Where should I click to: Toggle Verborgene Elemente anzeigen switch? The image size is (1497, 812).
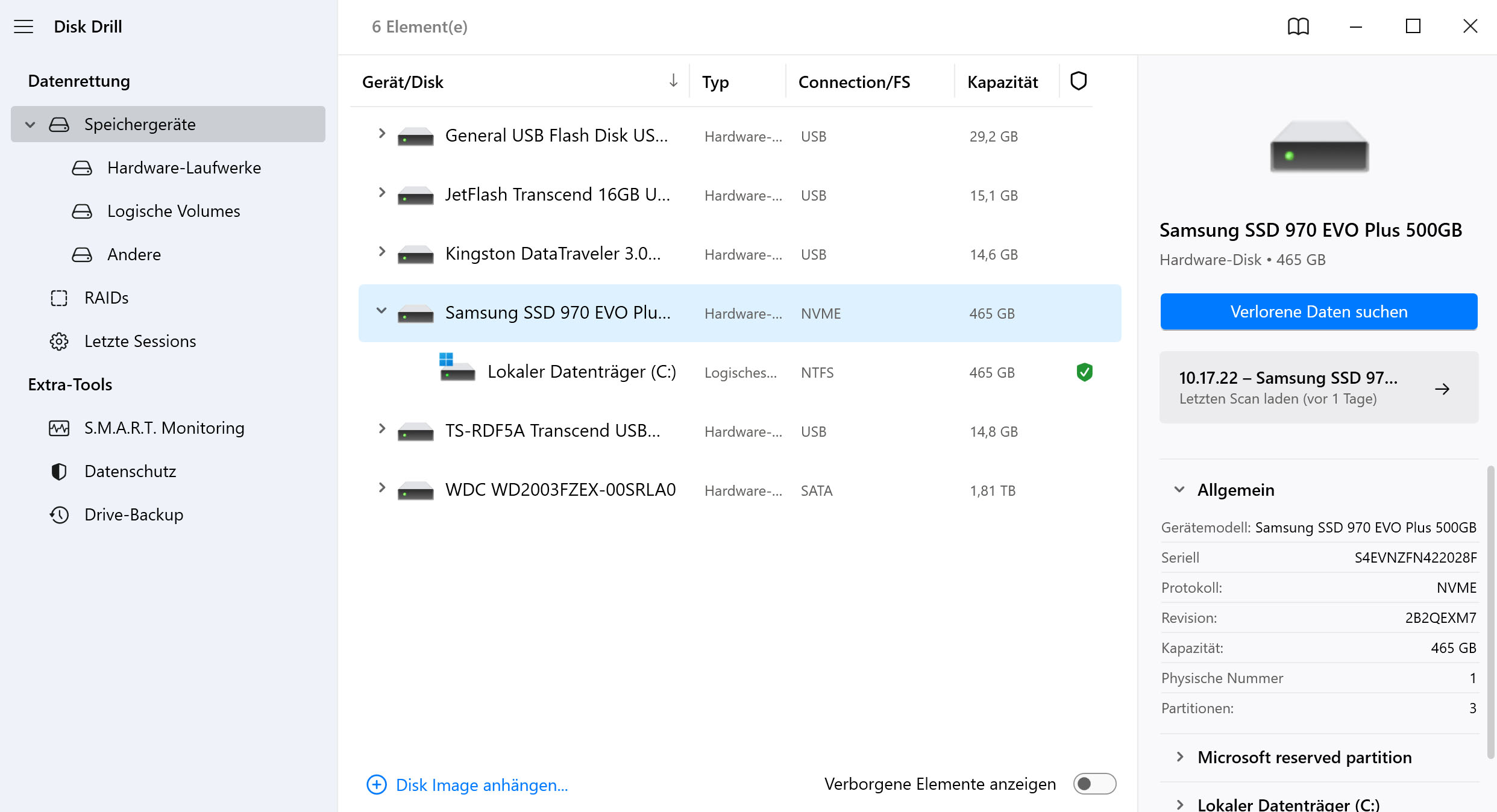tap(1094, 784)
